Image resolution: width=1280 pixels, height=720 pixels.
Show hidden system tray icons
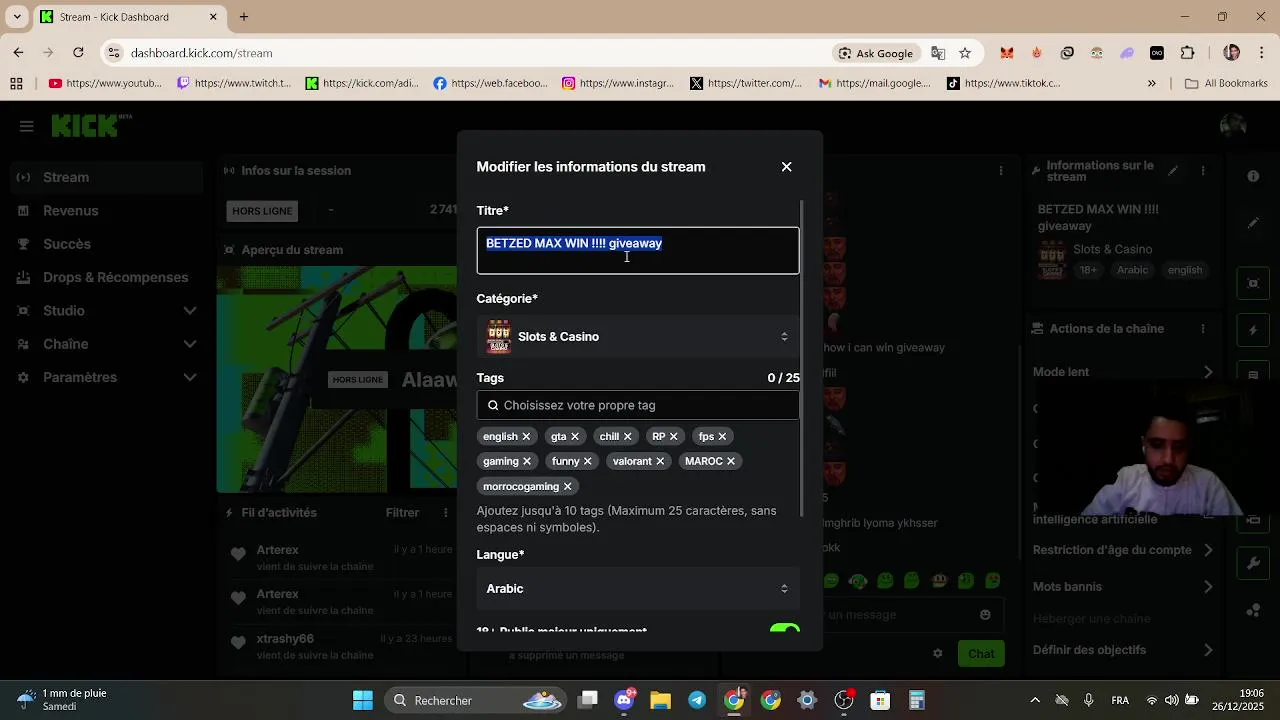tap(1035, 700)
